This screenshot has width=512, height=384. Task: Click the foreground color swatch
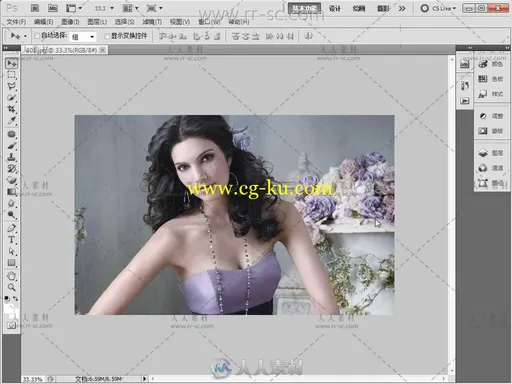pos(8,309)
